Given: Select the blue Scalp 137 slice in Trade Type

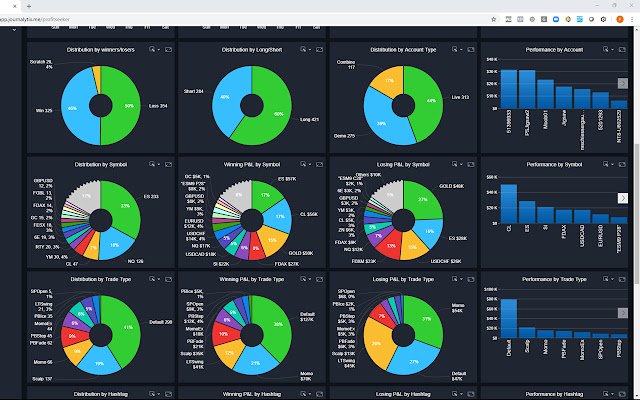Looking at the screenshot, I should point(99,362).
